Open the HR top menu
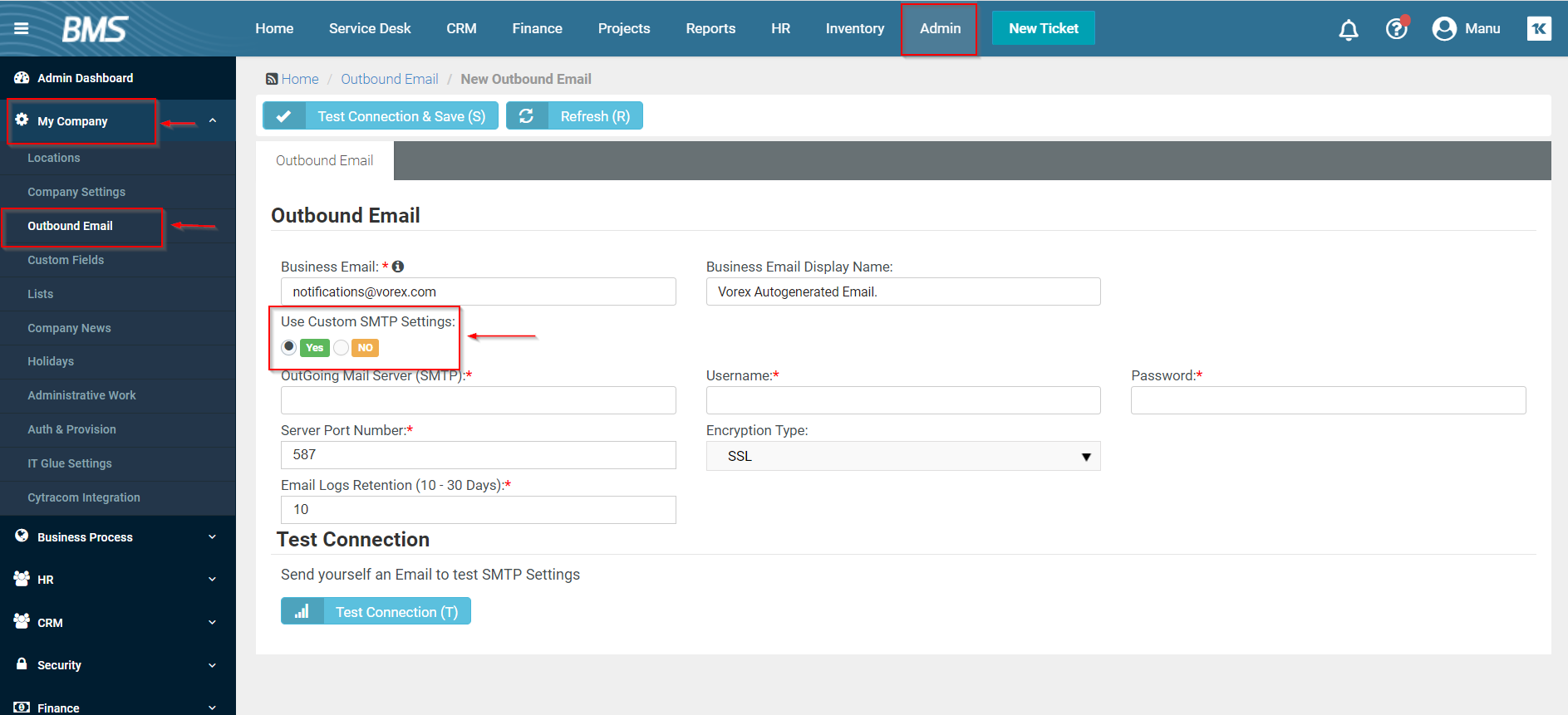The width and height of the screenshot is (1568, 715). [x=780, y=28]
